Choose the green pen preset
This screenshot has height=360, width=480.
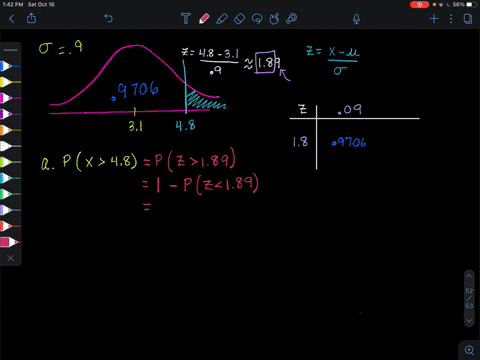pyautogui.click(x=10, y=194)
